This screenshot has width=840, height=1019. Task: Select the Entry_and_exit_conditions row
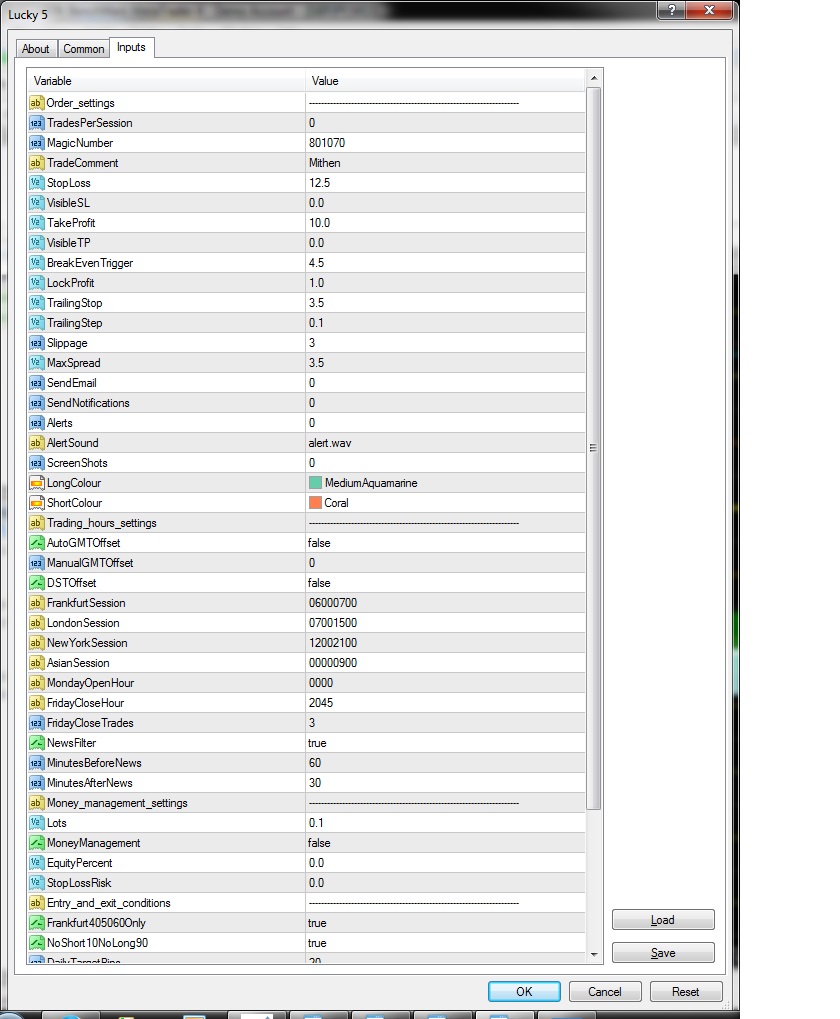click(306, 903)
